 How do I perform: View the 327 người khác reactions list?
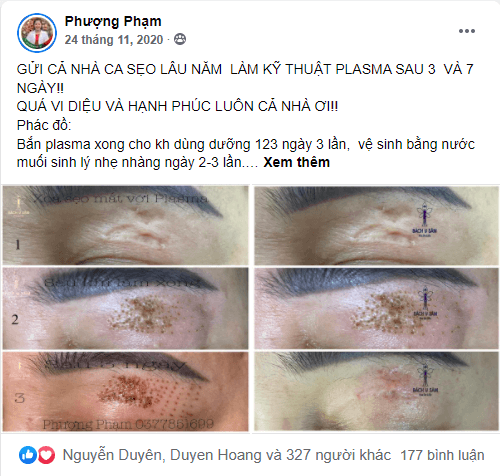[x=338, y=455]
